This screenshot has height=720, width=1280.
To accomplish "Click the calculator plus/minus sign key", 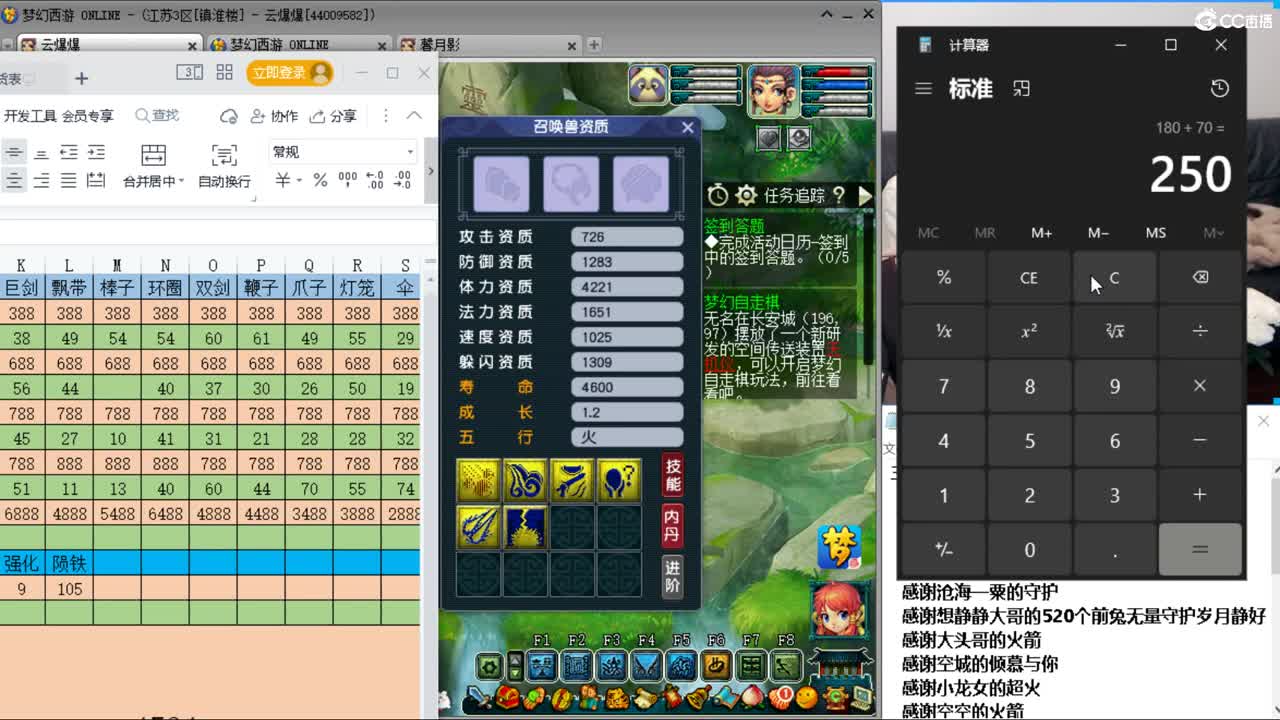I will [x=943, y=549].
